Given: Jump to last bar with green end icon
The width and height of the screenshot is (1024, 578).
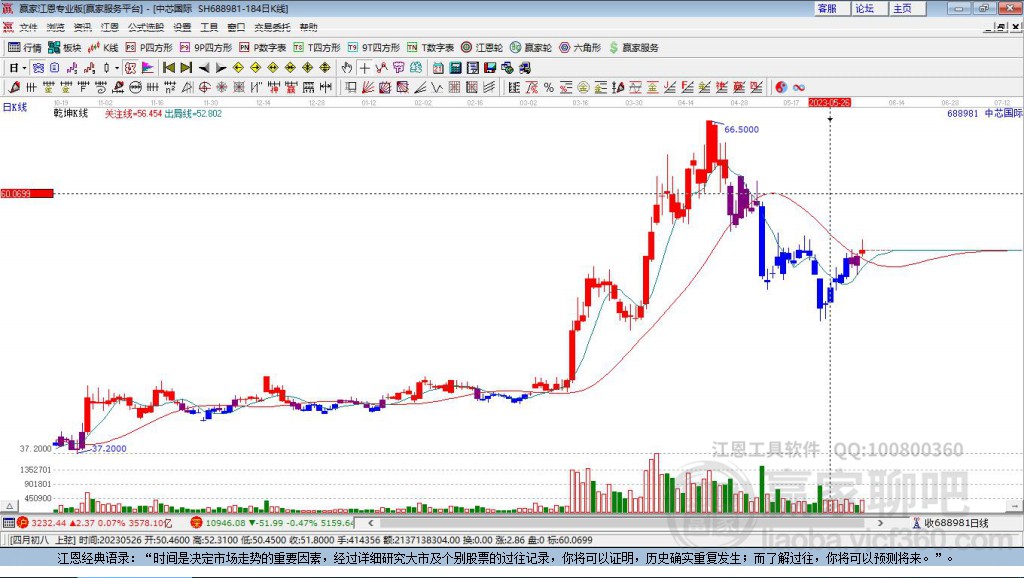Looking at the screenshot, I should pyautogui.click(x=186, y=68).
